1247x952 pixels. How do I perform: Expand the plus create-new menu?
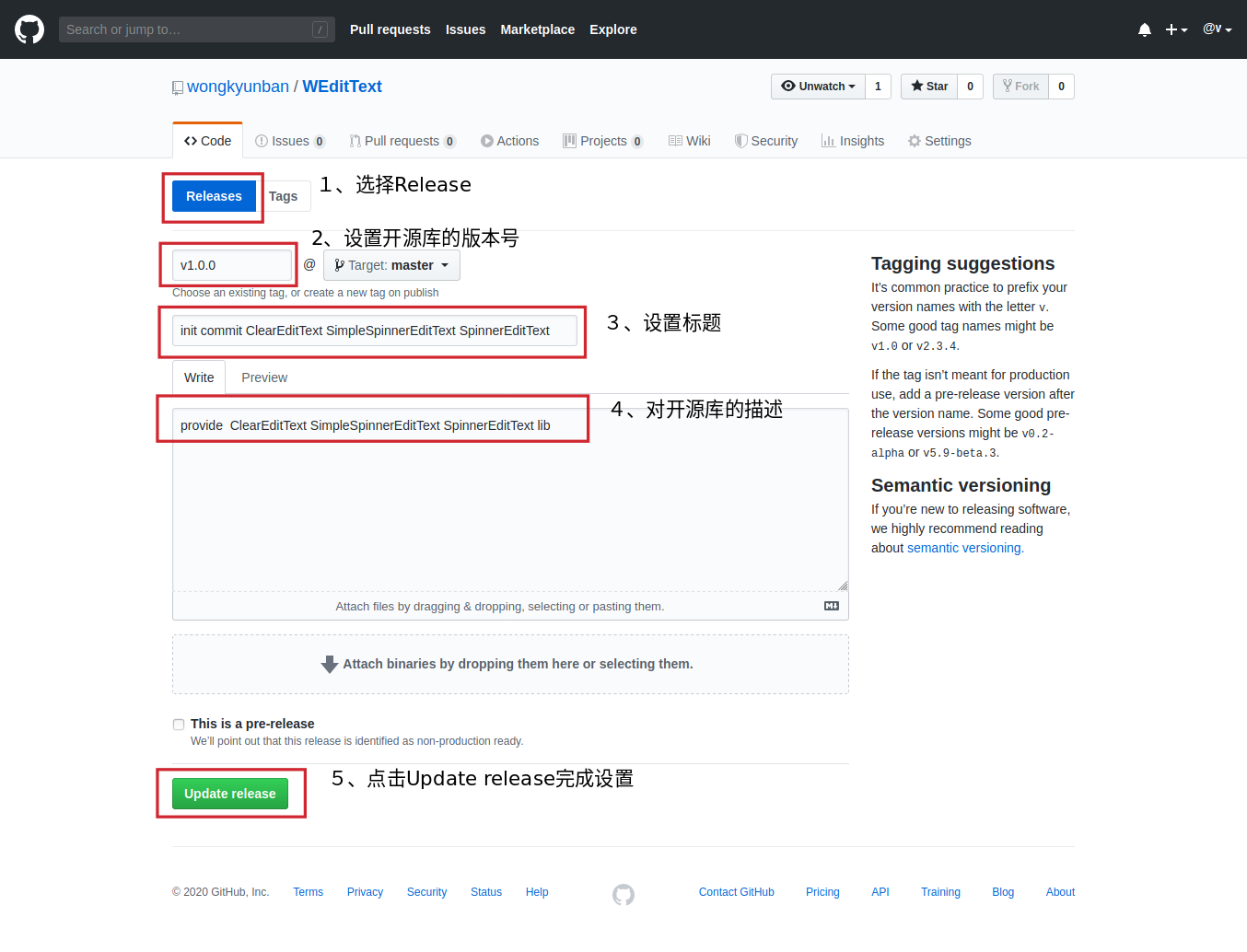point(1176,29)
